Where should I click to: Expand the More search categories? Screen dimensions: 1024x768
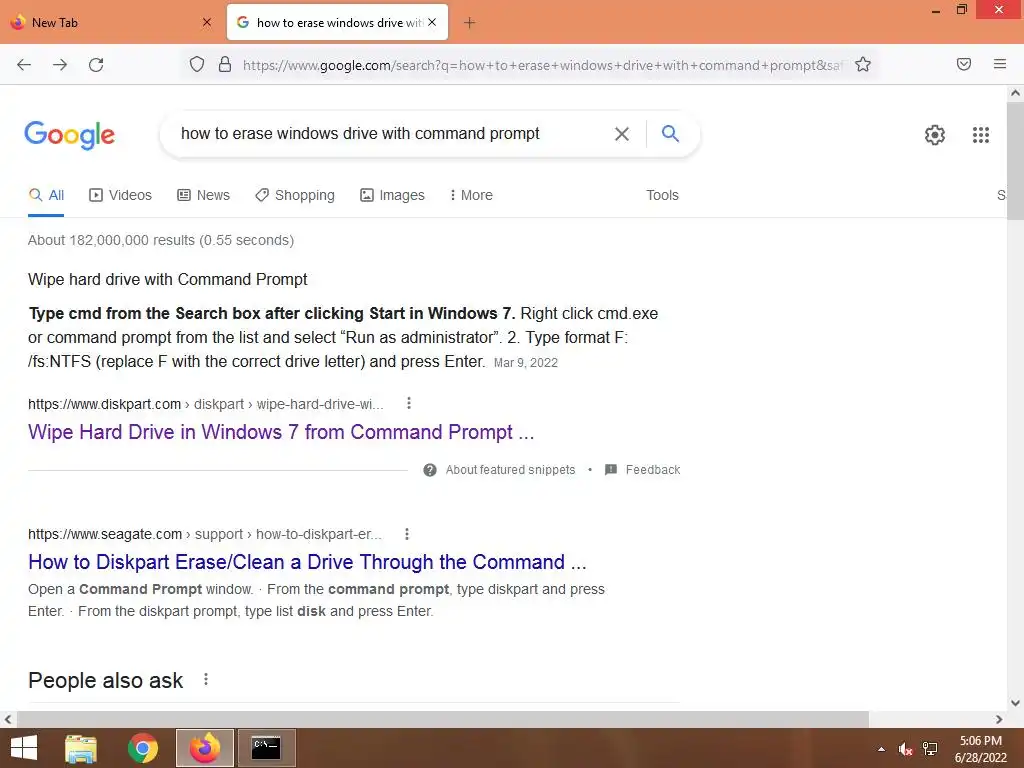(x=471, y=195)
